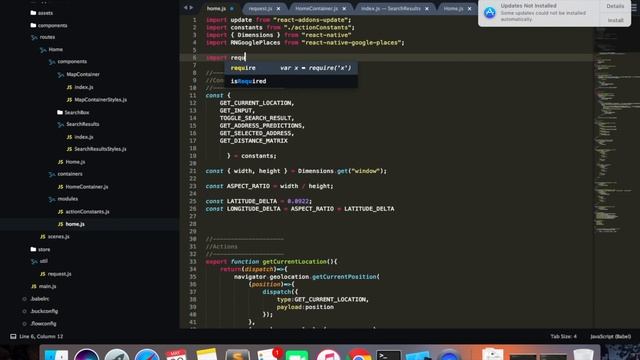Open the .babelrc file
This screenshot has height=360, width=640.
pos(36,299)
